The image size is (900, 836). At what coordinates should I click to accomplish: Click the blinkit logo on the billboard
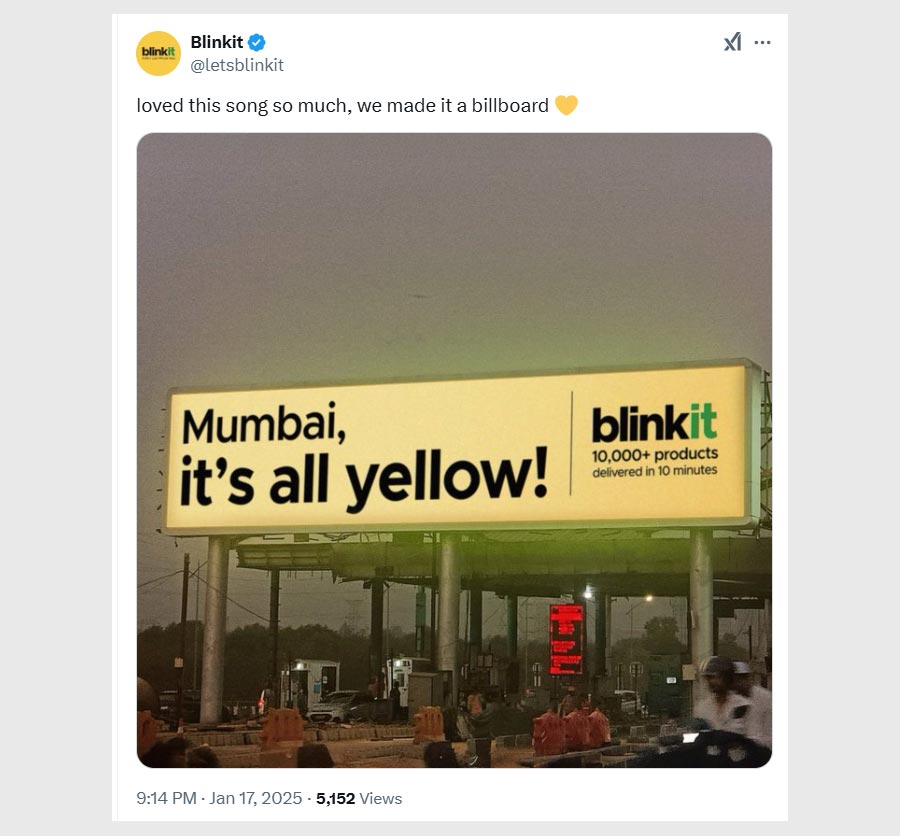click(654, 424)
